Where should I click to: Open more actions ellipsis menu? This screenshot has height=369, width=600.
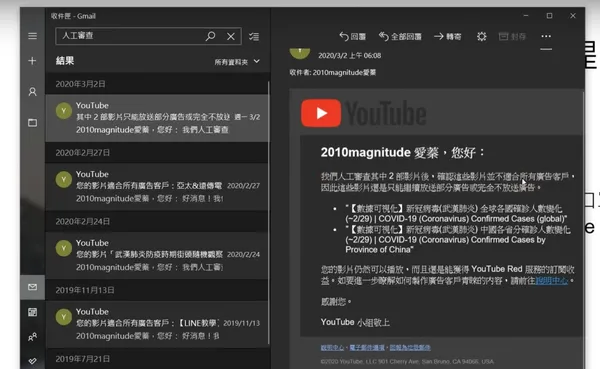coord(546,36)
